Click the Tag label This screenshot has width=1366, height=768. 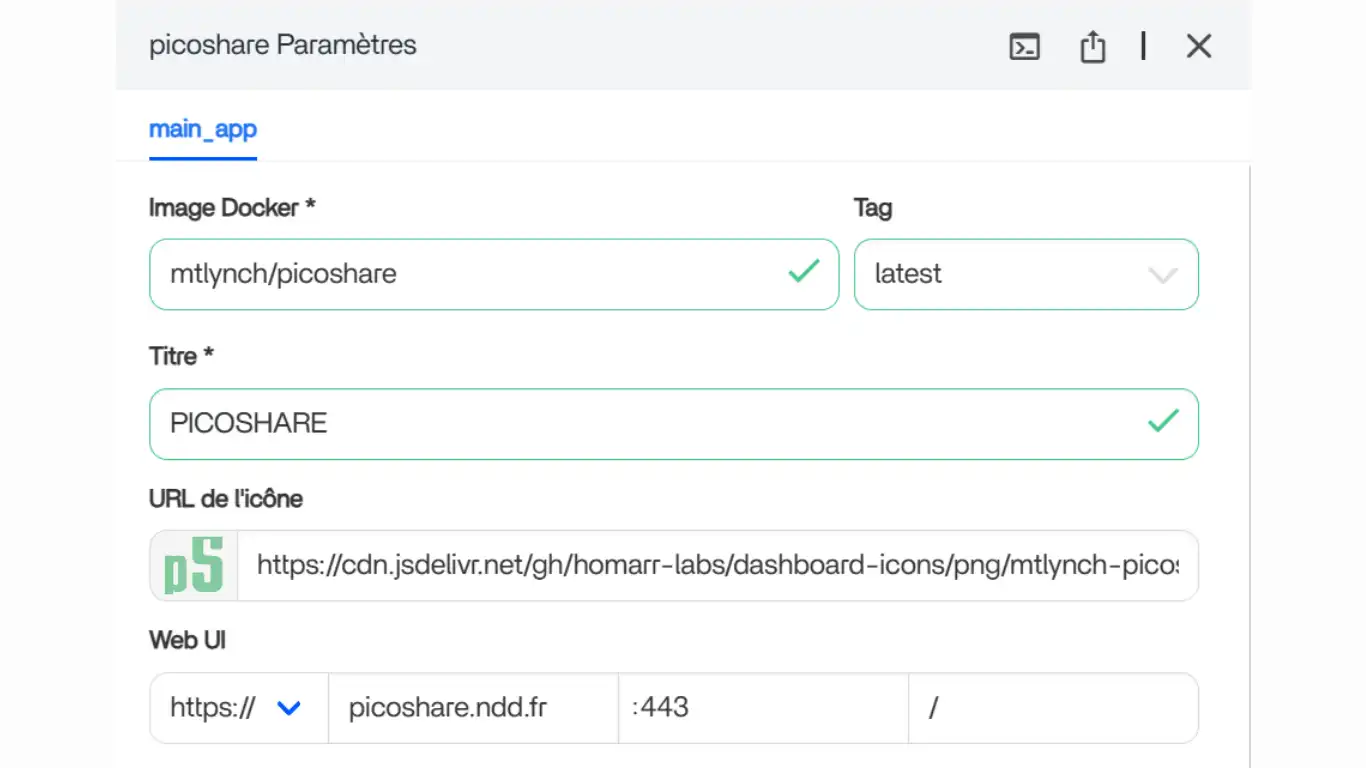point(873,208)
